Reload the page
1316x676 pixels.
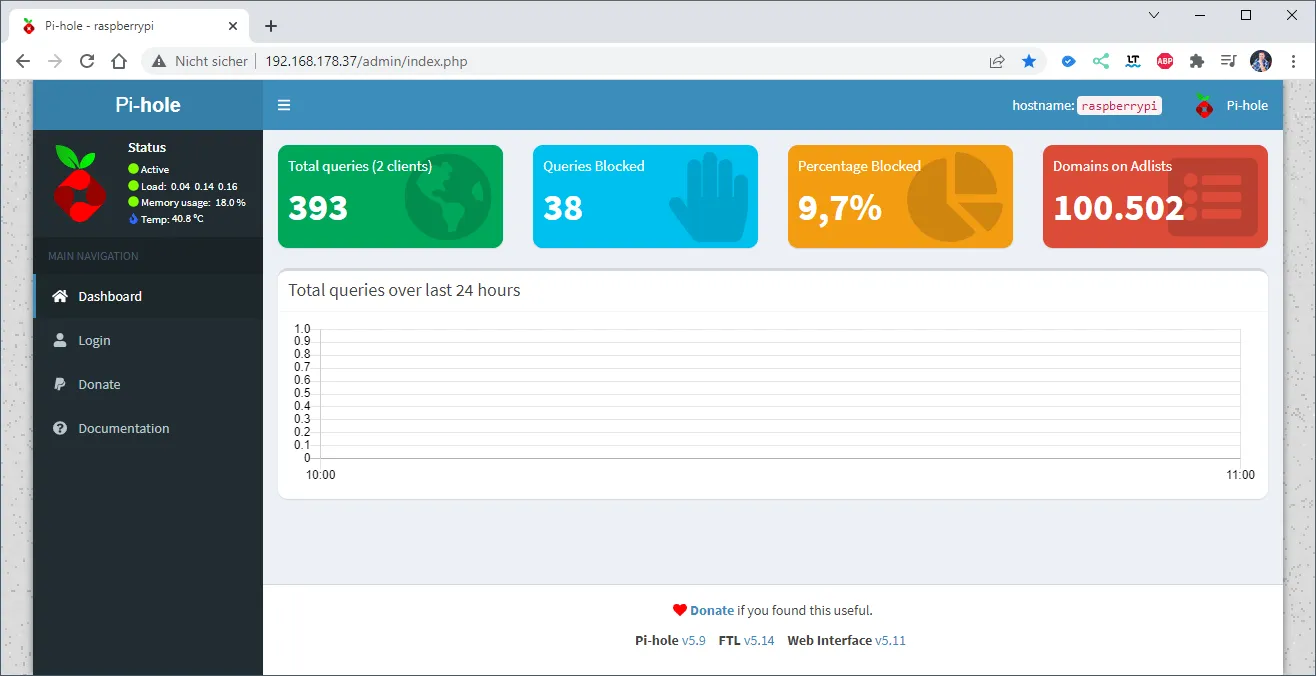click(x=87, y=61)
